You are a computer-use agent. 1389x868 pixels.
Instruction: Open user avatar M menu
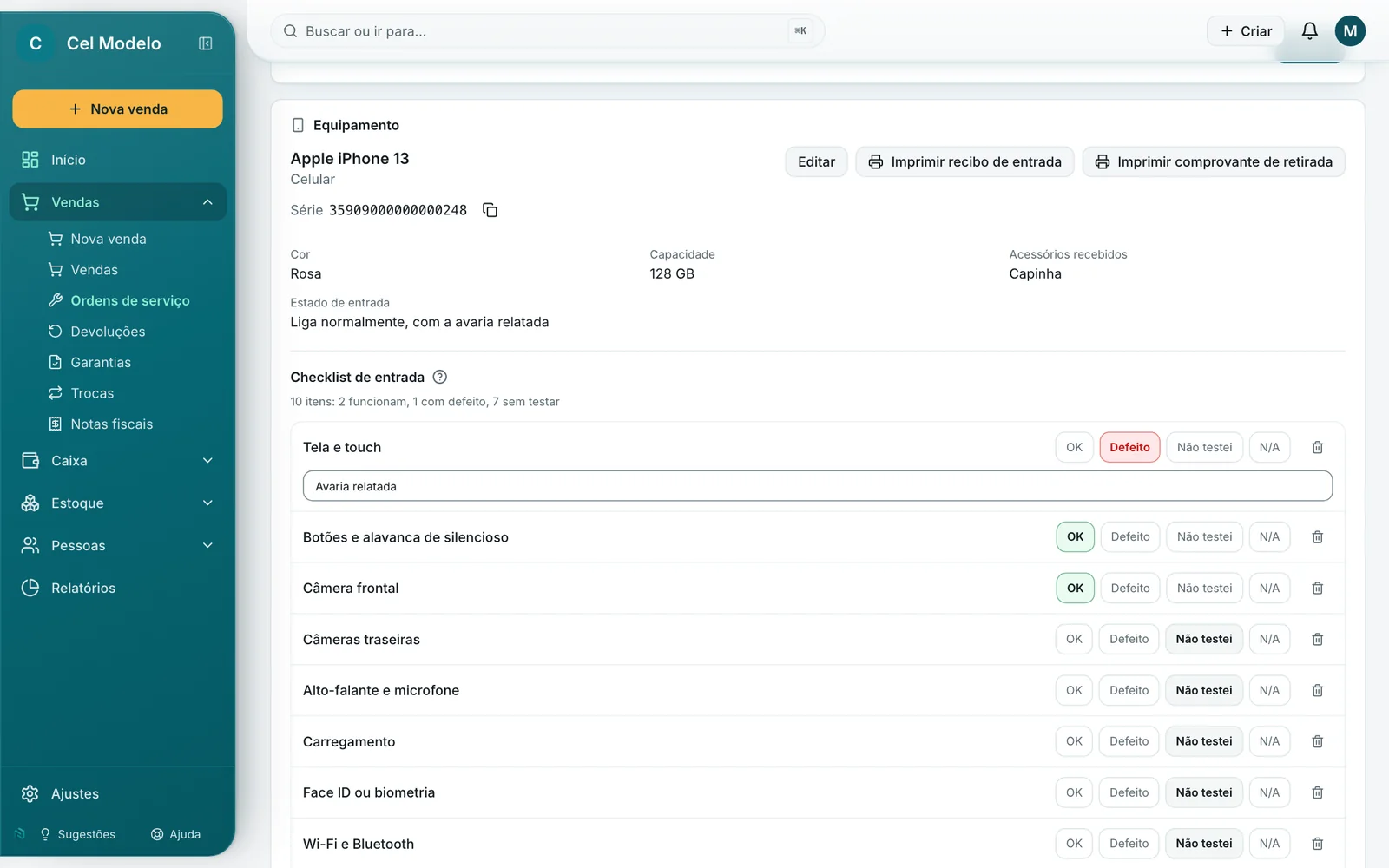(x=1350, y=31)
